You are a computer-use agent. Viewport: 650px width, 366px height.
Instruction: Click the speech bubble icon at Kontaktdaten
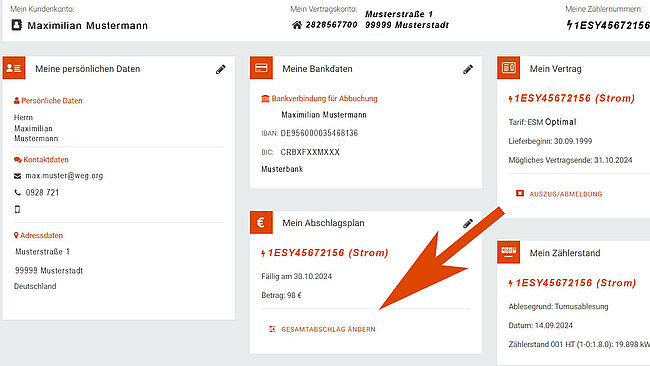click(x=17, y=160)
